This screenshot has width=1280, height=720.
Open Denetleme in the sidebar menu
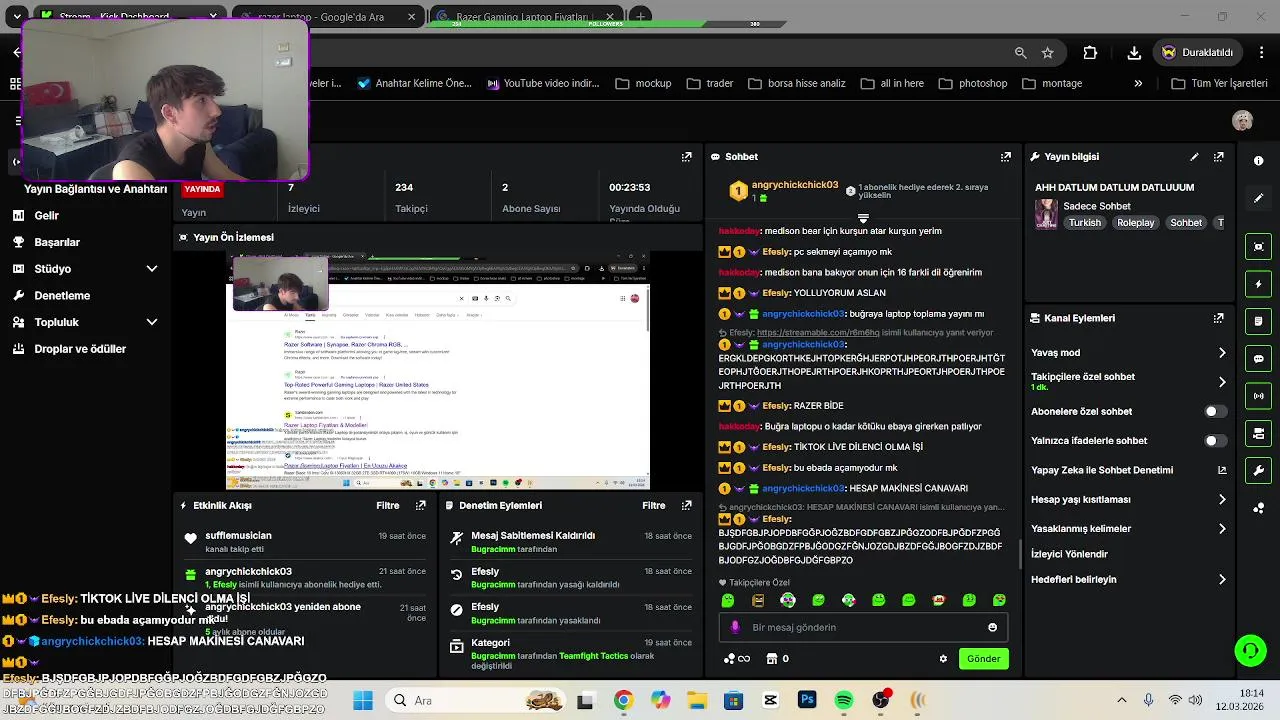[51, 296]
